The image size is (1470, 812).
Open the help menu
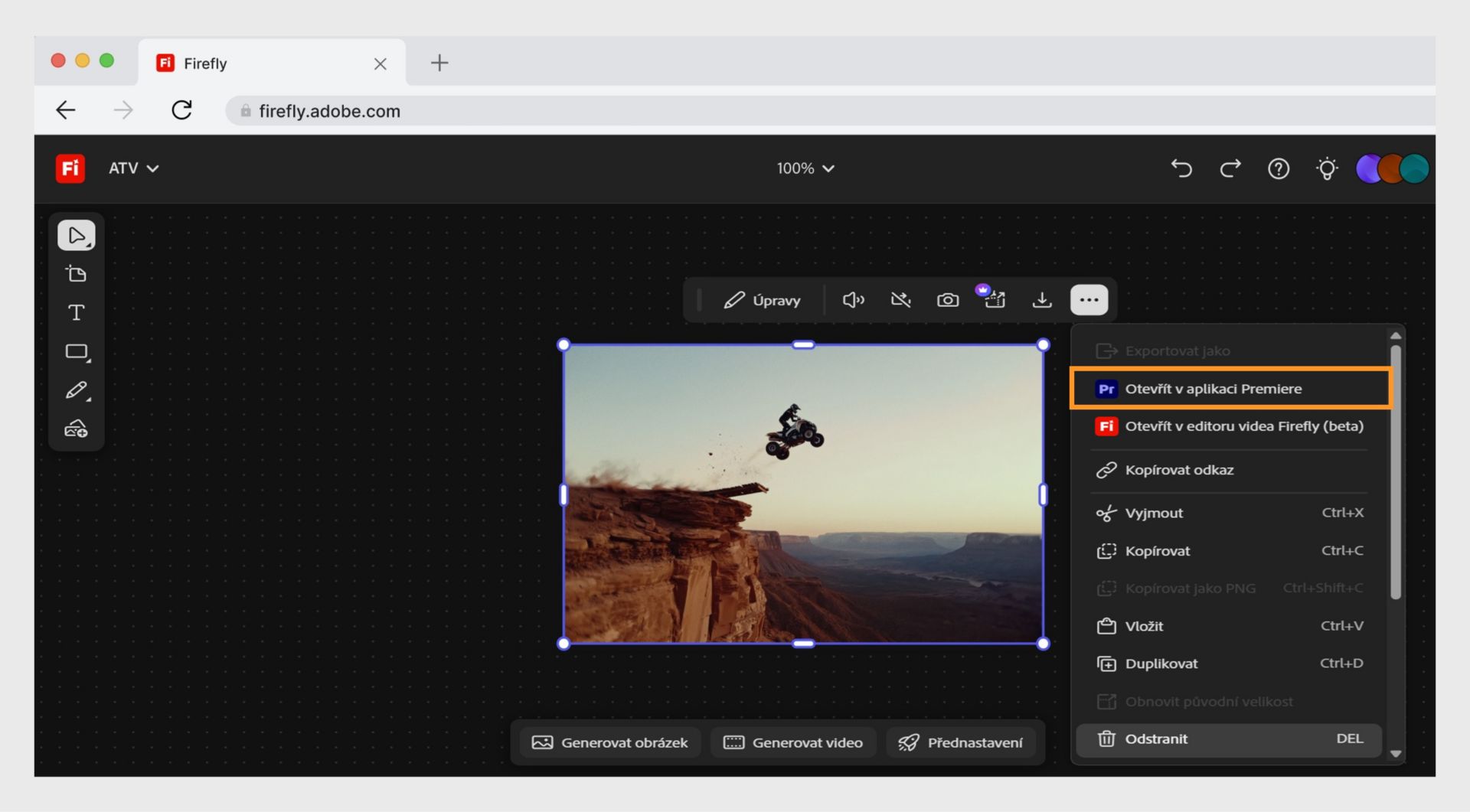coord(1278,168)
